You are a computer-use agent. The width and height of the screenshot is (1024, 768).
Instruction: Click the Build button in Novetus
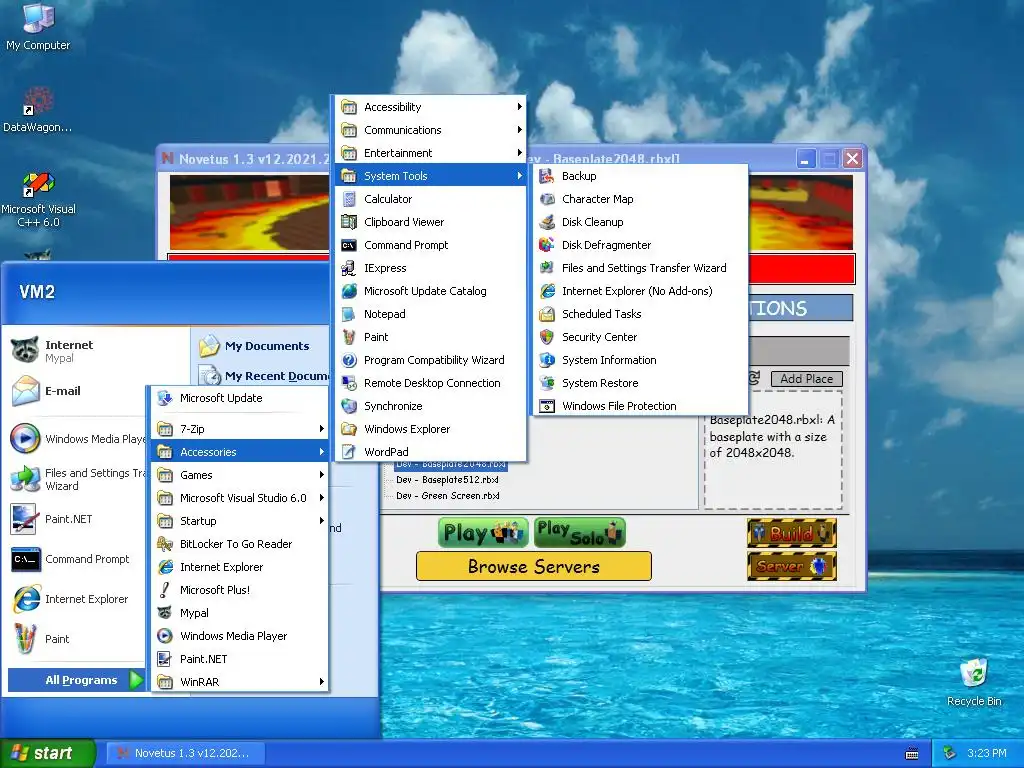pos(792,533)
